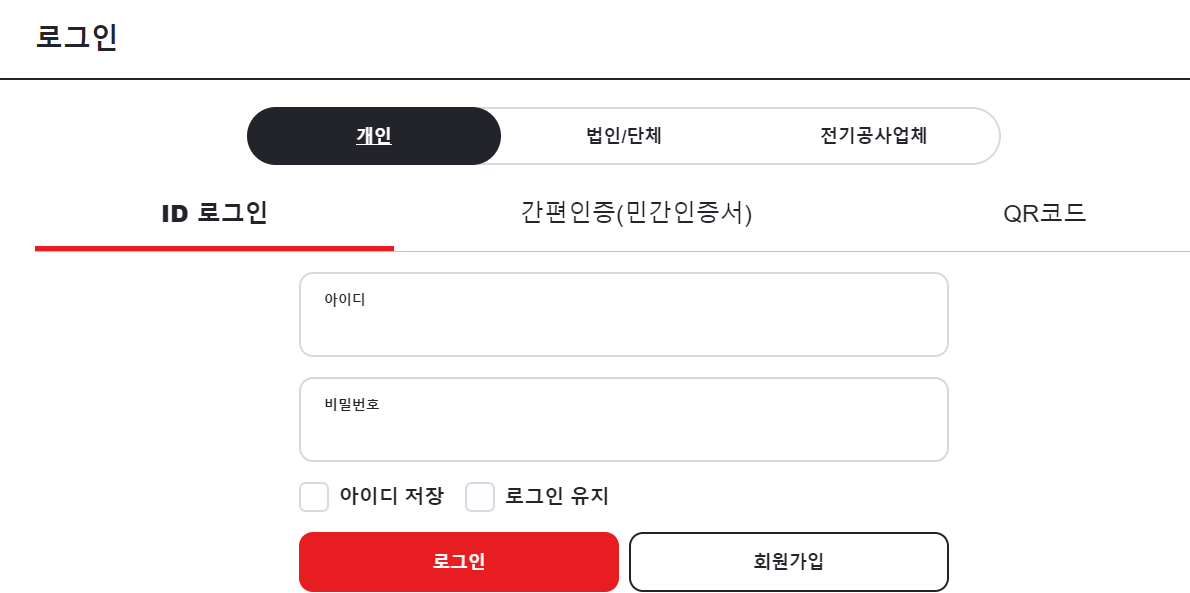Toggle the keep logged in option
The height and width of the screenshot is (593, 1190).
479,497
